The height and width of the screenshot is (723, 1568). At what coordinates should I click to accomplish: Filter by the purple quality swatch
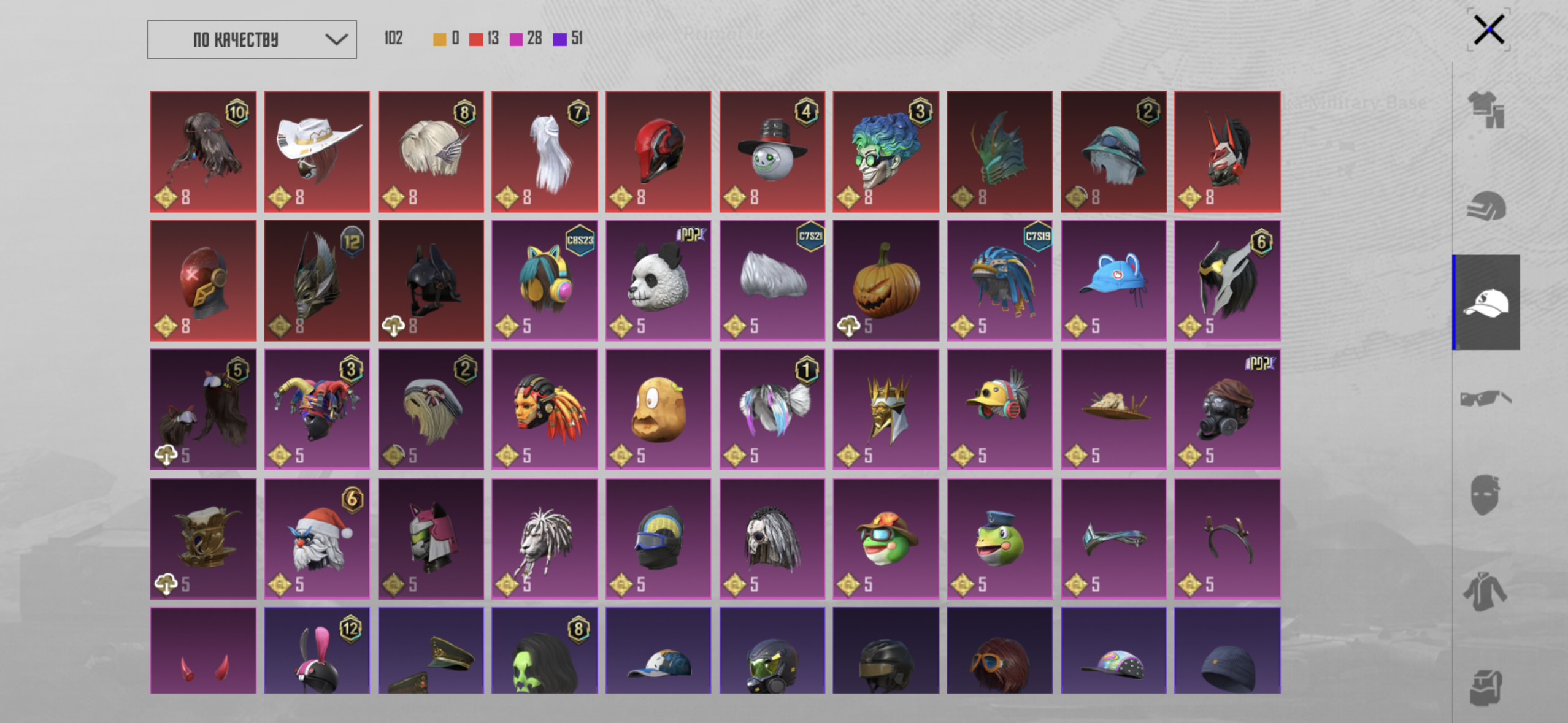coord(559,39)
